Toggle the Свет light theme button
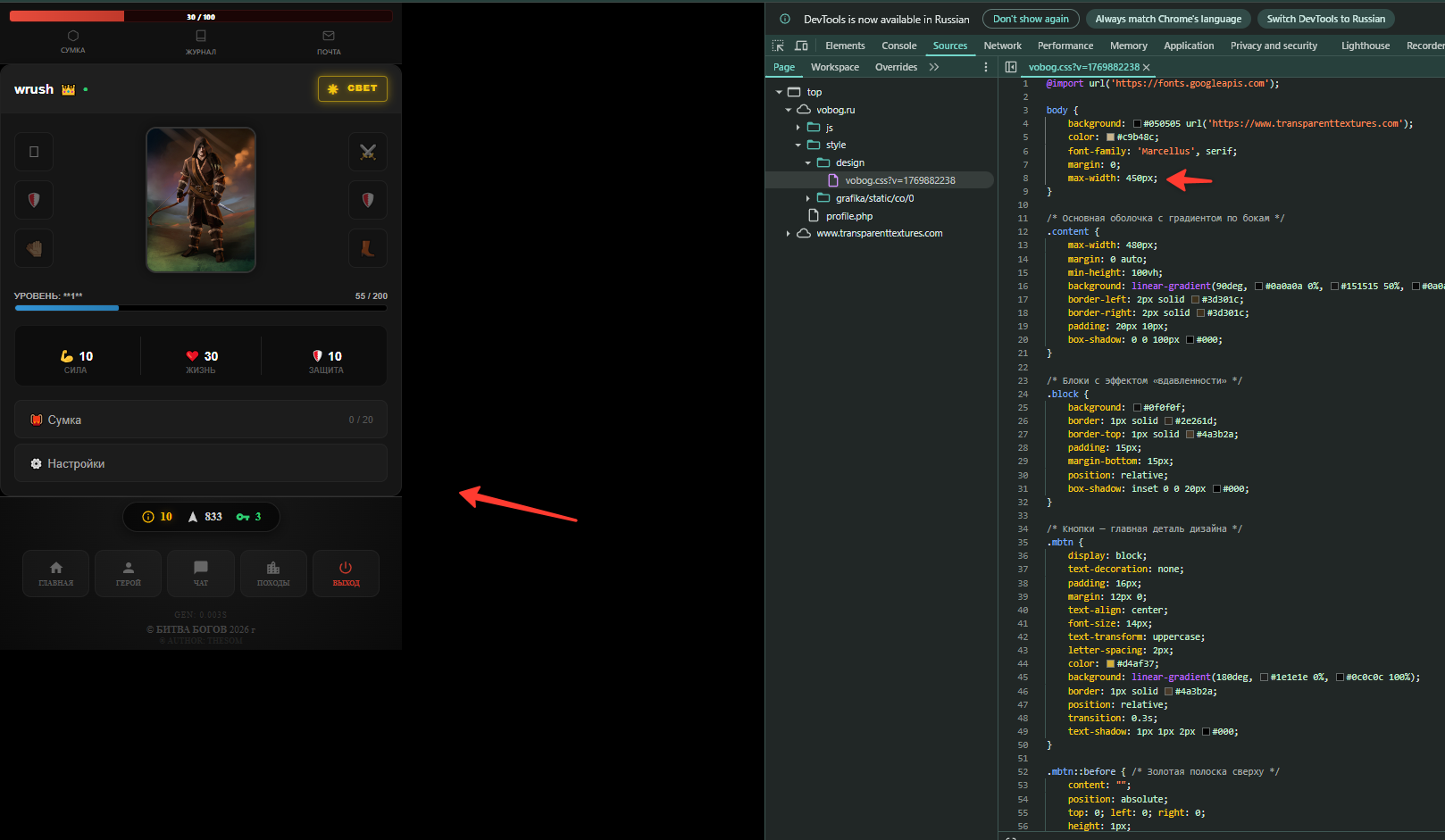This screenshot has height=840, width=1445. click(353, 88)
